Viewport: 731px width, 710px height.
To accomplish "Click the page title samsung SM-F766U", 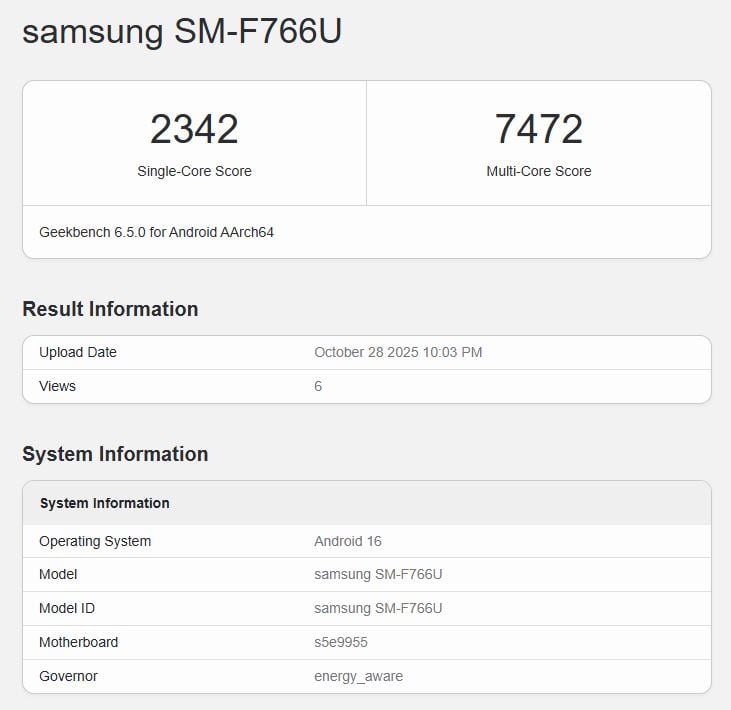I will pos(182,32).
